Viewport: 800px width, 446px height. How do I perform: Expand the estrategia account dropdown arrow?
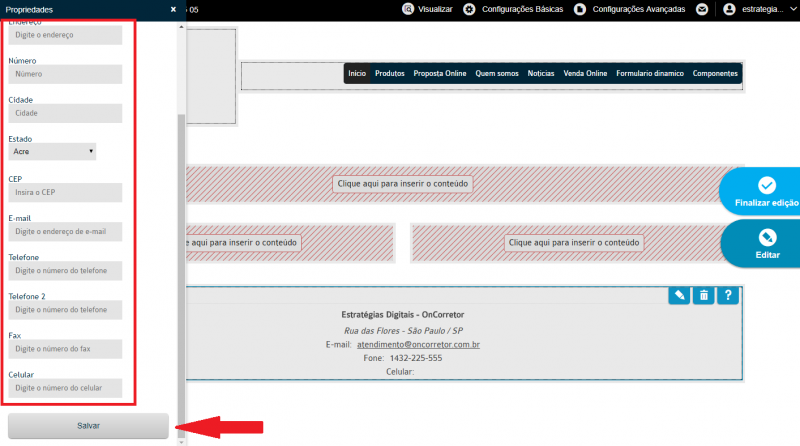tap(794, 9)
